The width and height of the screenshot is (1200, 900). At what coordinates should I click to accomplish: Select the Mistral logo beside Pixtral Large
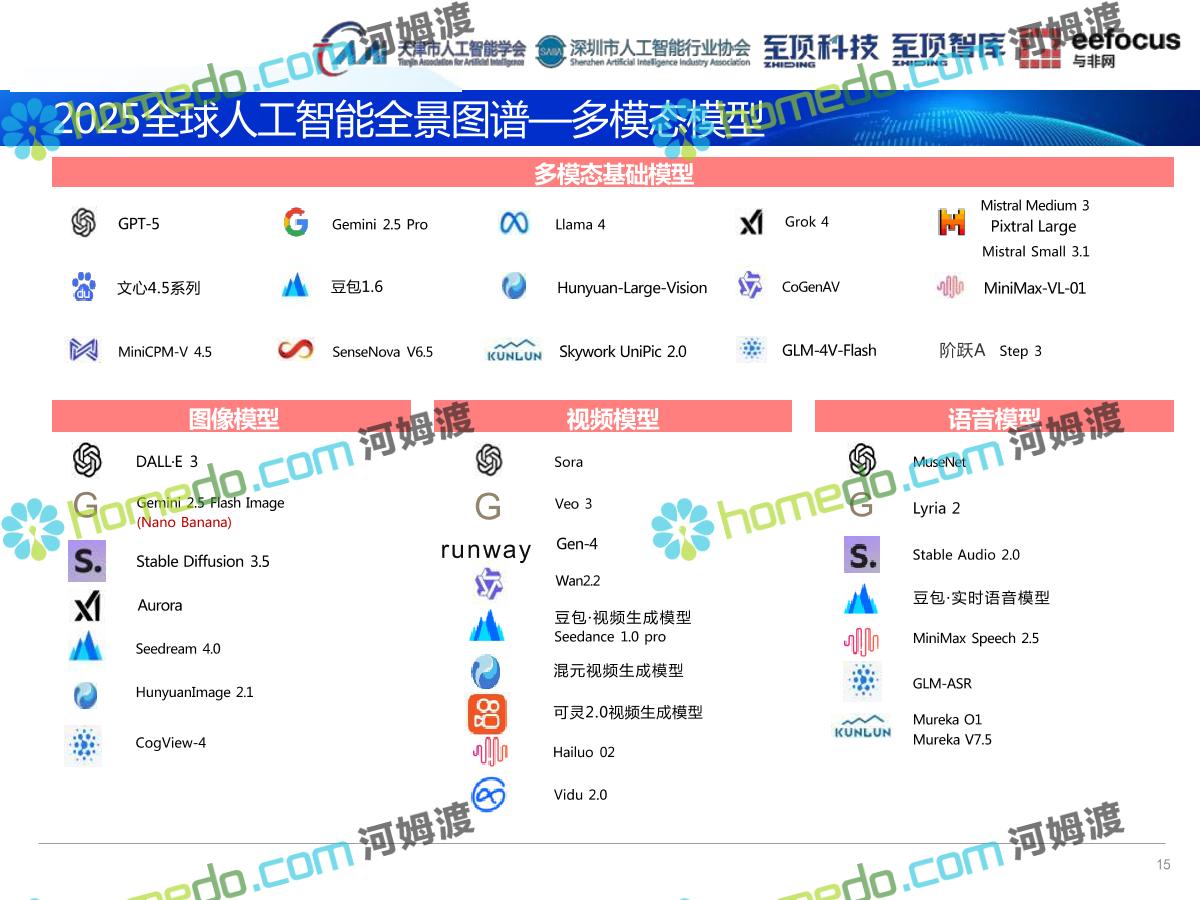coord(952,223)
